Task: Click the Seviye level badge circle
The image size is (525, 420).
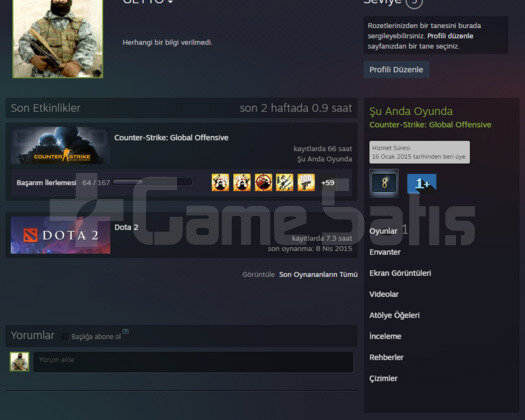Action: pyautogui.click(x=414, y=2)
